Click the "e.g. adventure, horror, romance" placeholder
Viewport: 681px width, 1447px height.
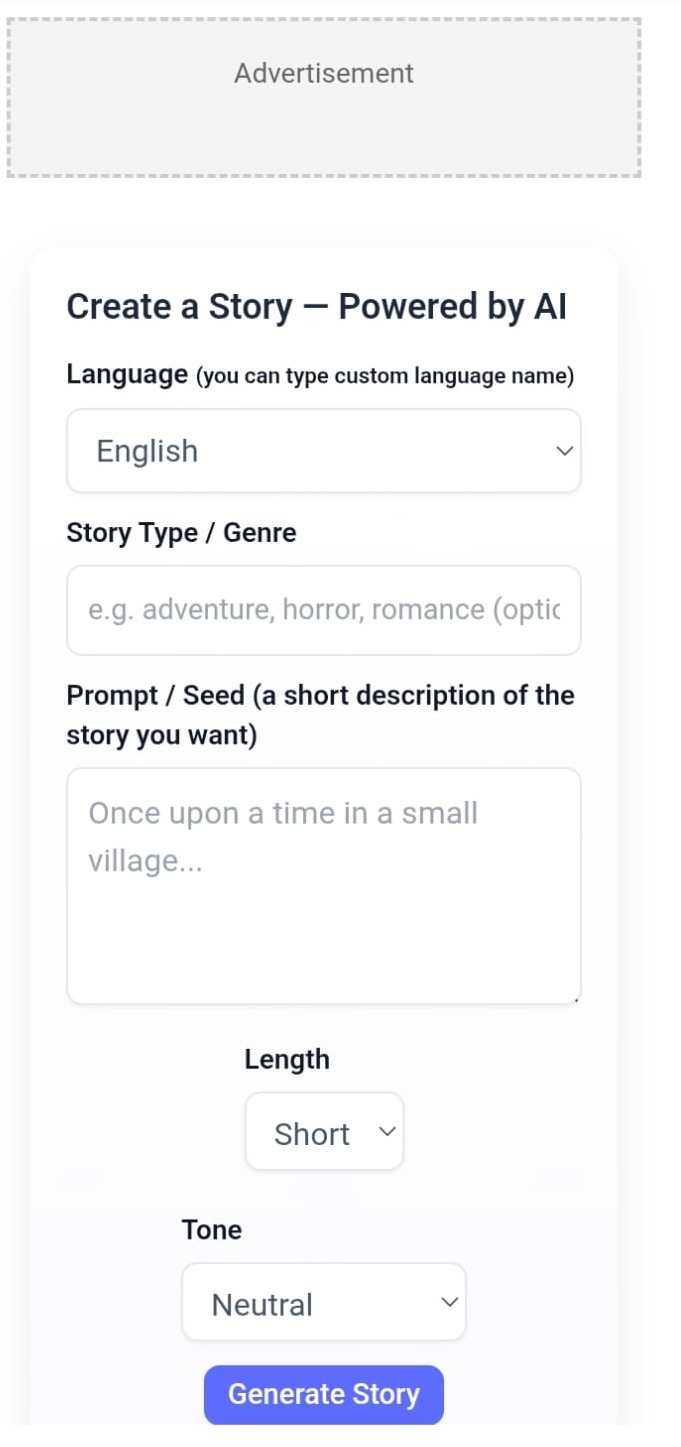click(323, 610)
